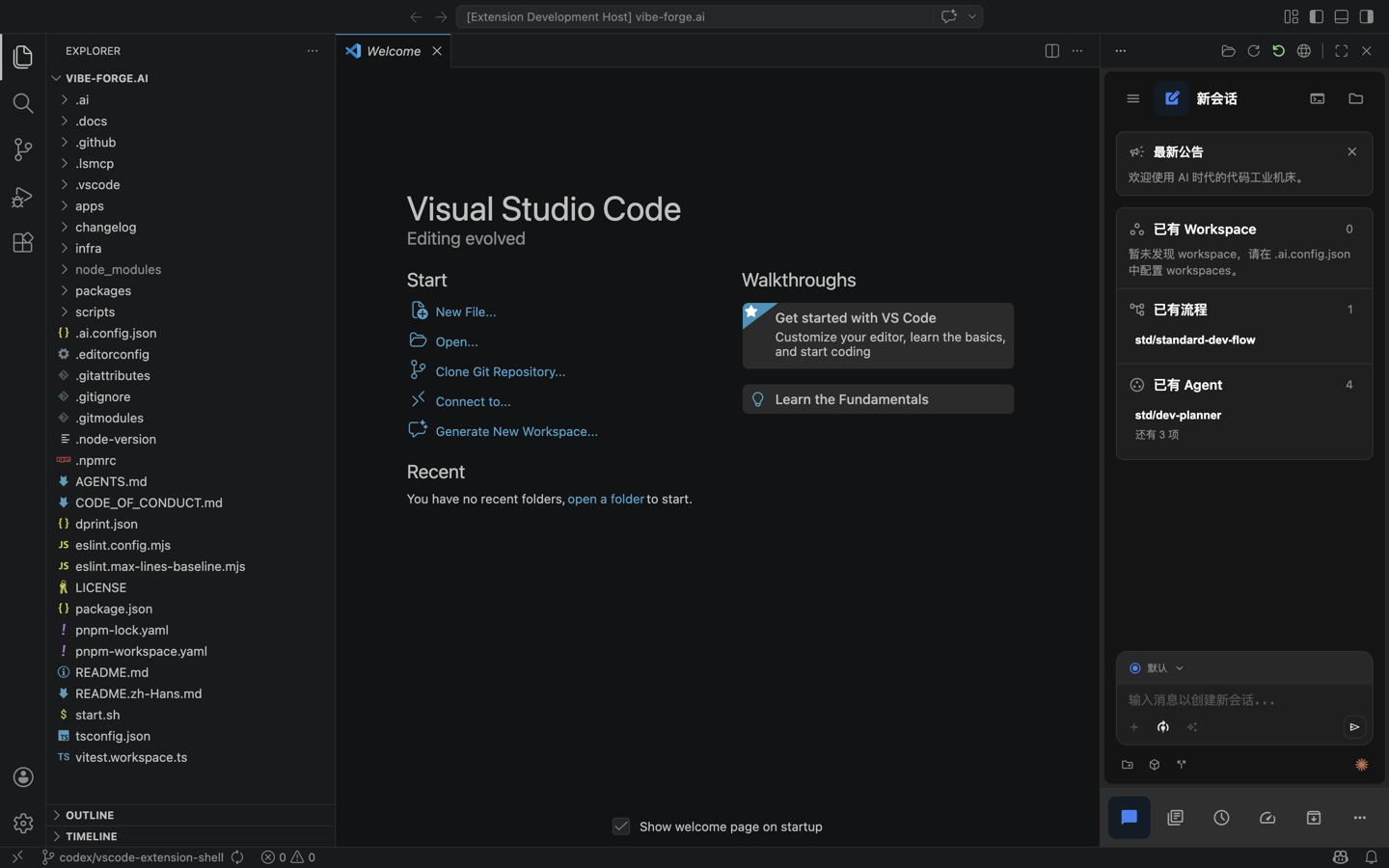Toggle the primary side bar layout button

coord(1317,16)
